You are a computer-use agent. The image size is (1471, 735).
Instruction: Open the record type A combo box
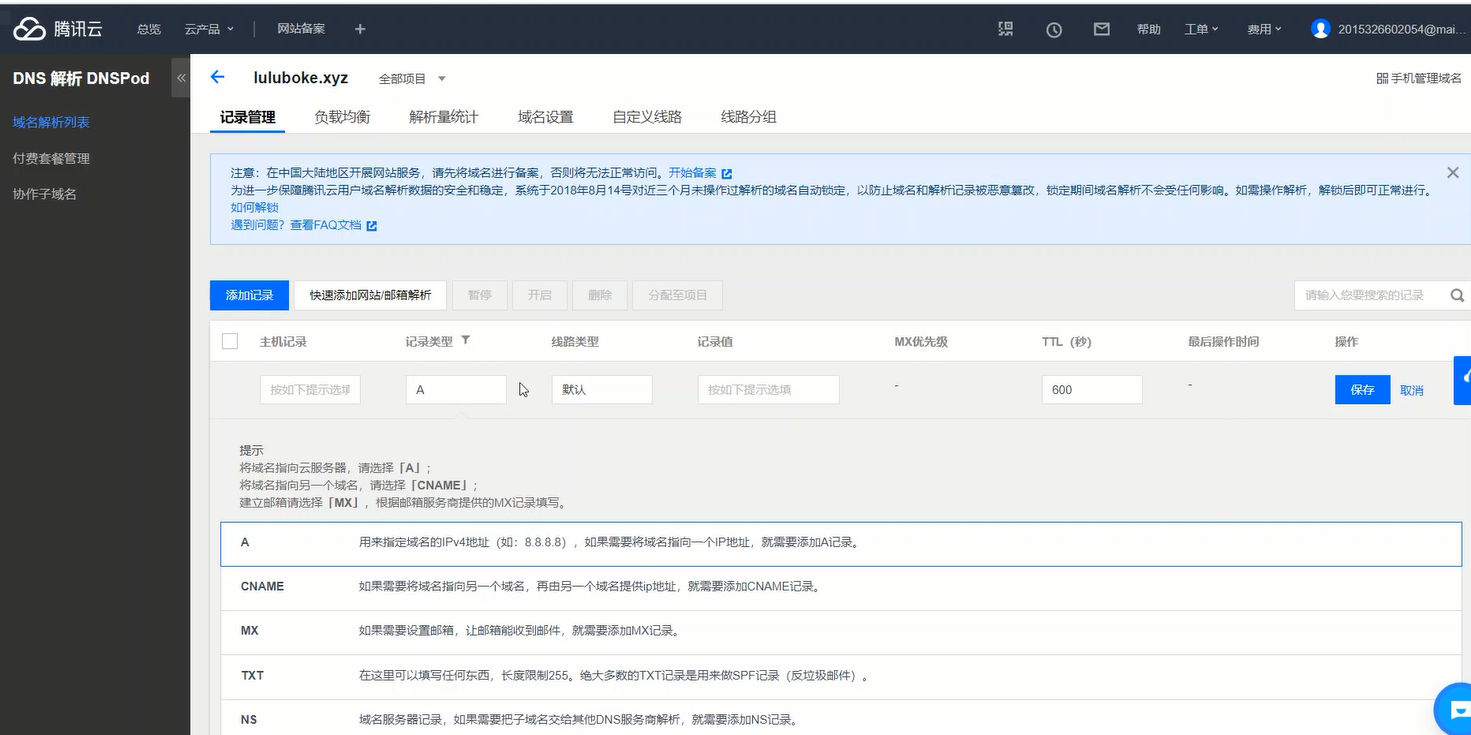point(456,389)
